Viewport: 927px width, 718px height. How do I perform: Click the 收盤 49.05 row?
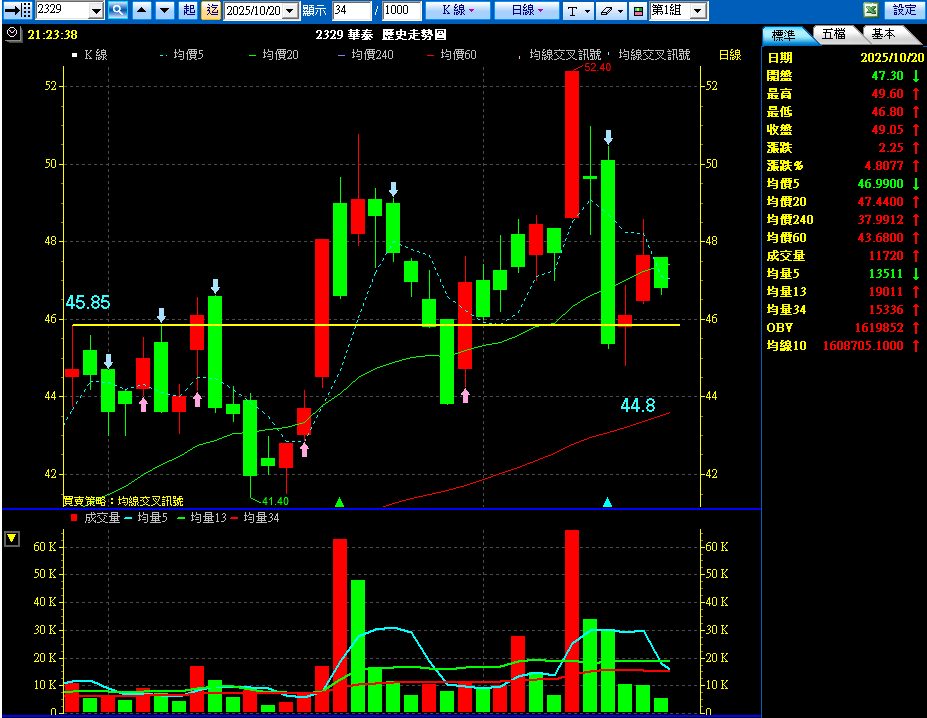click(x=844, y=130)
